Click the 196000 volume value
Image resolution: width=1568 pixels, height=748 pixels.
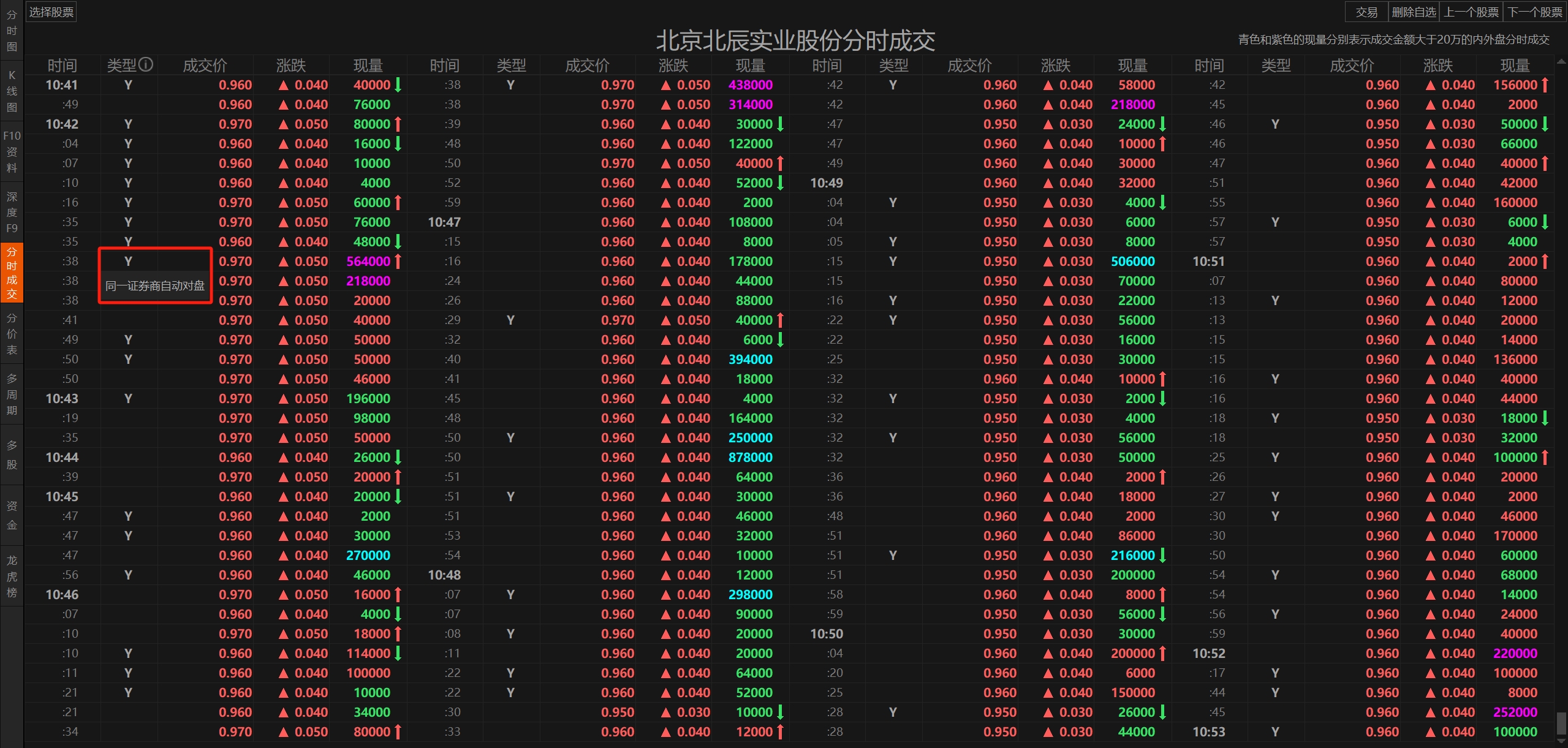click(368, 398)
